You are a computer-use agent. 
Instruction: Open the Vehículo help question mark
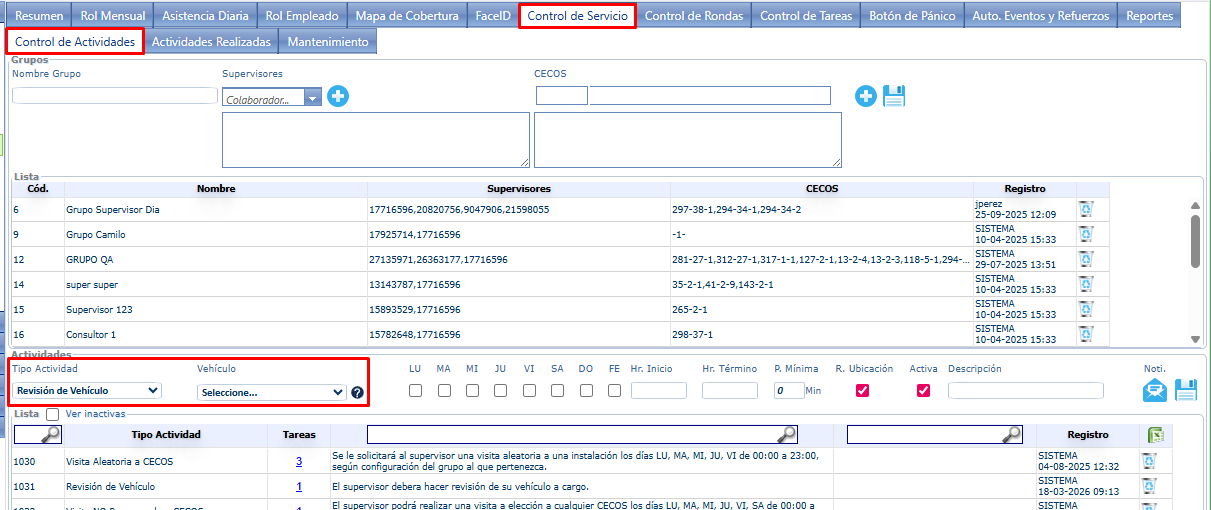[357, 392]
